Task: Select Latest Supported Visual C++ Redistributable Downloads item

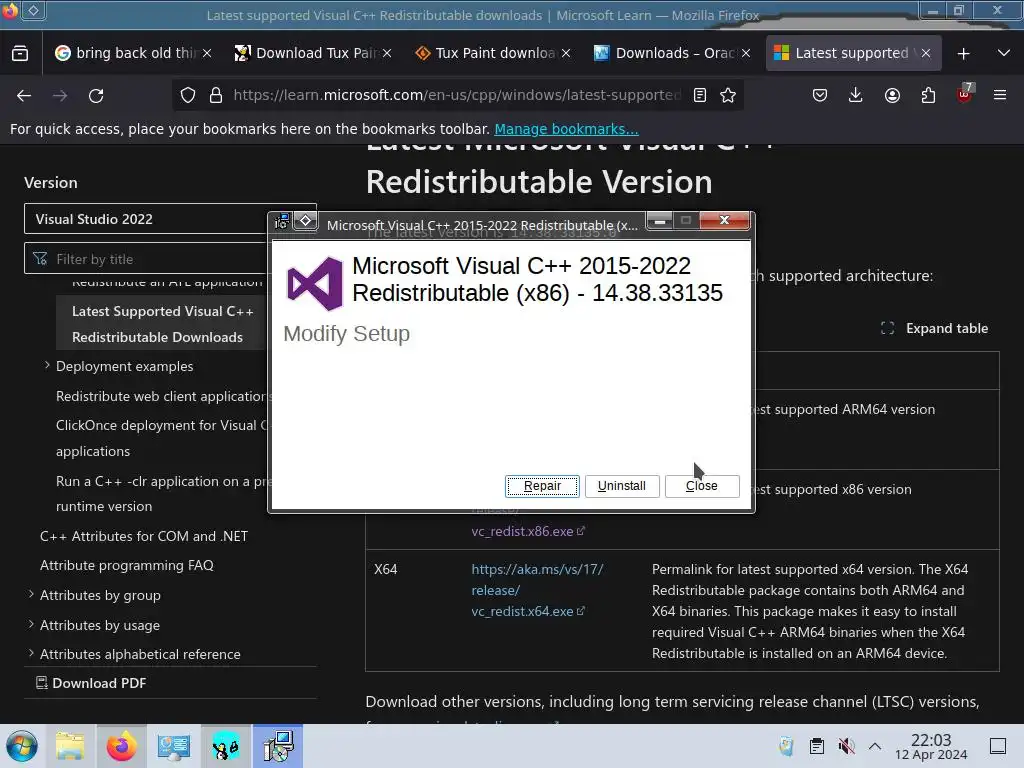Action: click(162, 324)
